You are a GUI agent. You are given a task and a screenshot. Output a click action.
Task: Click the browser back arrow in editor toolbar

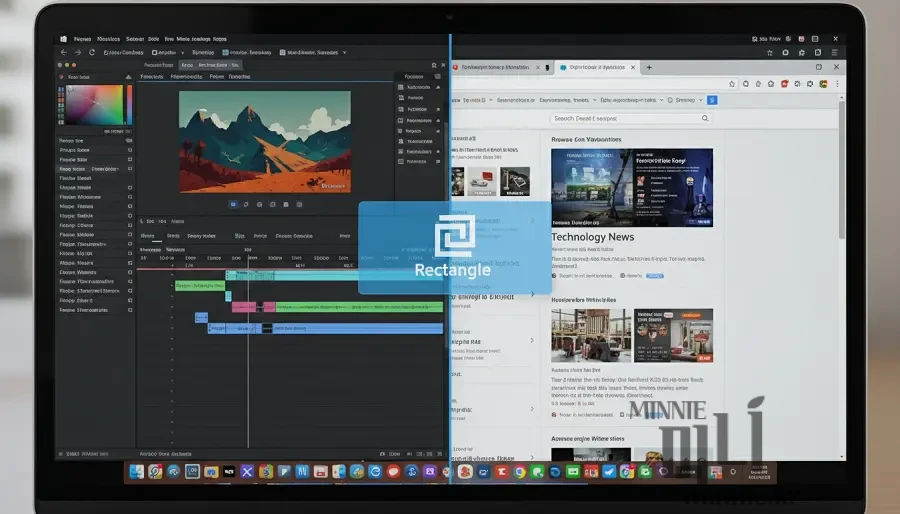64,52
